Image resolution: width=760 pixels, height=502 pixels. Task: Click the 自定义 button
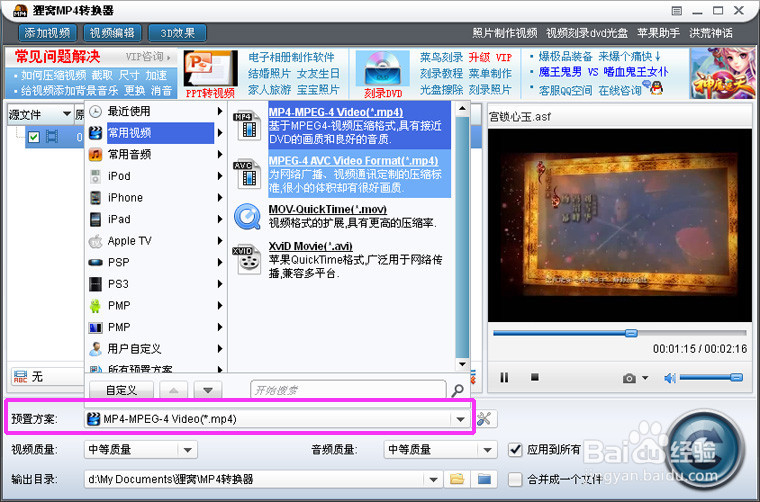pyautogui.click(x=122, y=390)
